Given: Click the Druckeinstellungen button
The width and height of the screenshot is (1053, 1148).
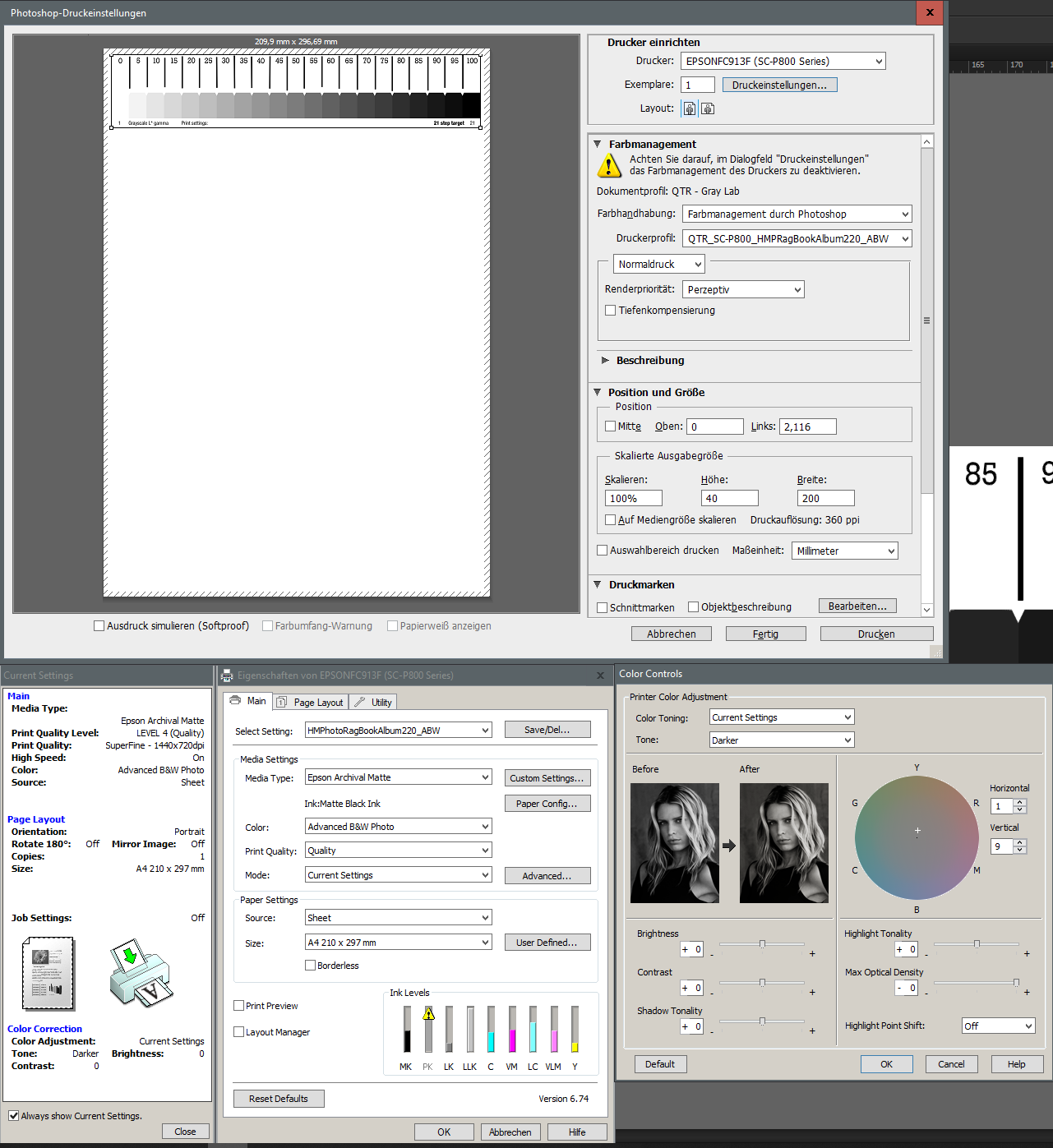Looking at the screenshot, I should point(779,85).
